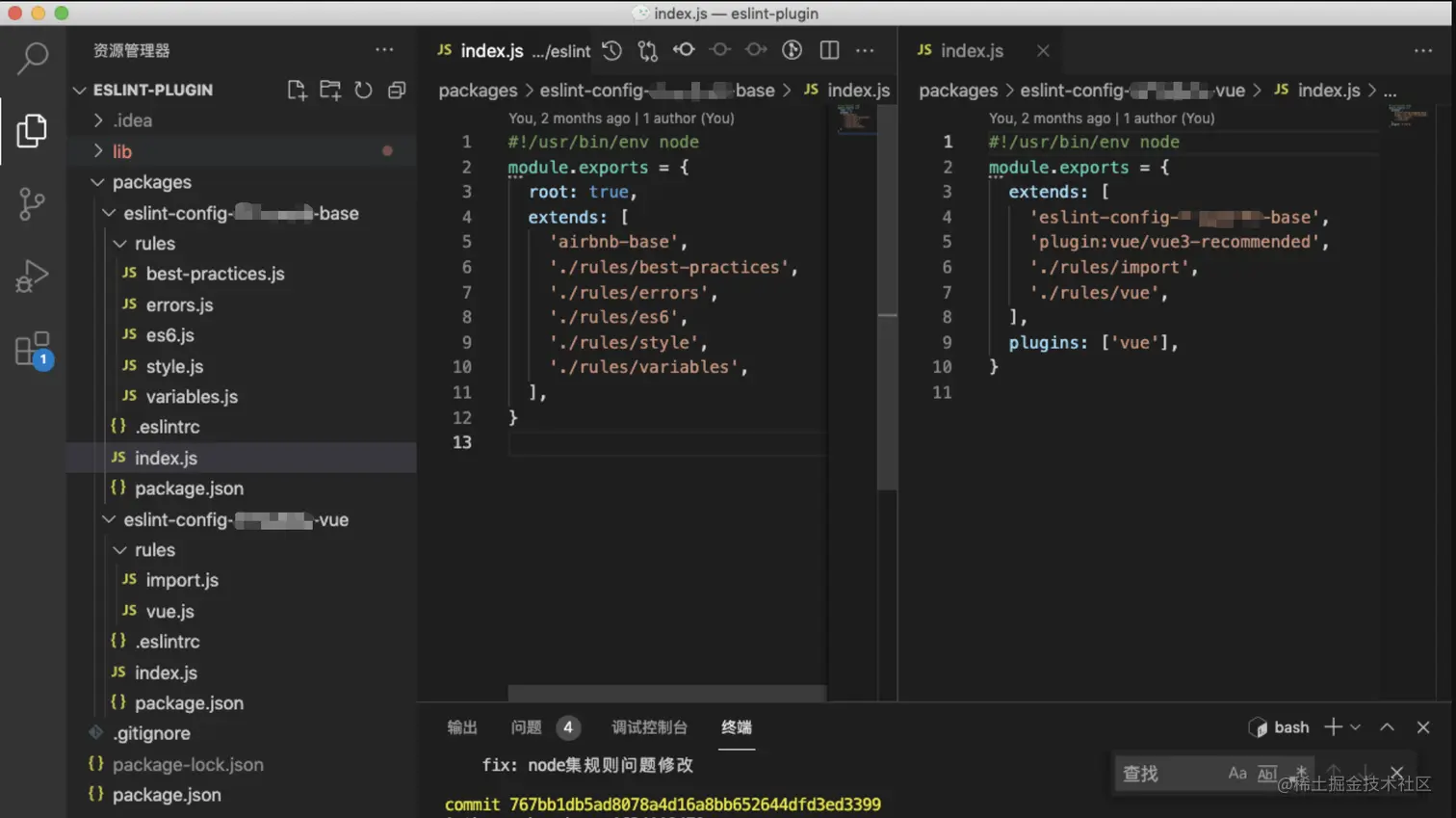Viewport: 1456px width, 818px height.
Task: Switch to the 问题 problems tab
Action: point(544,727)
